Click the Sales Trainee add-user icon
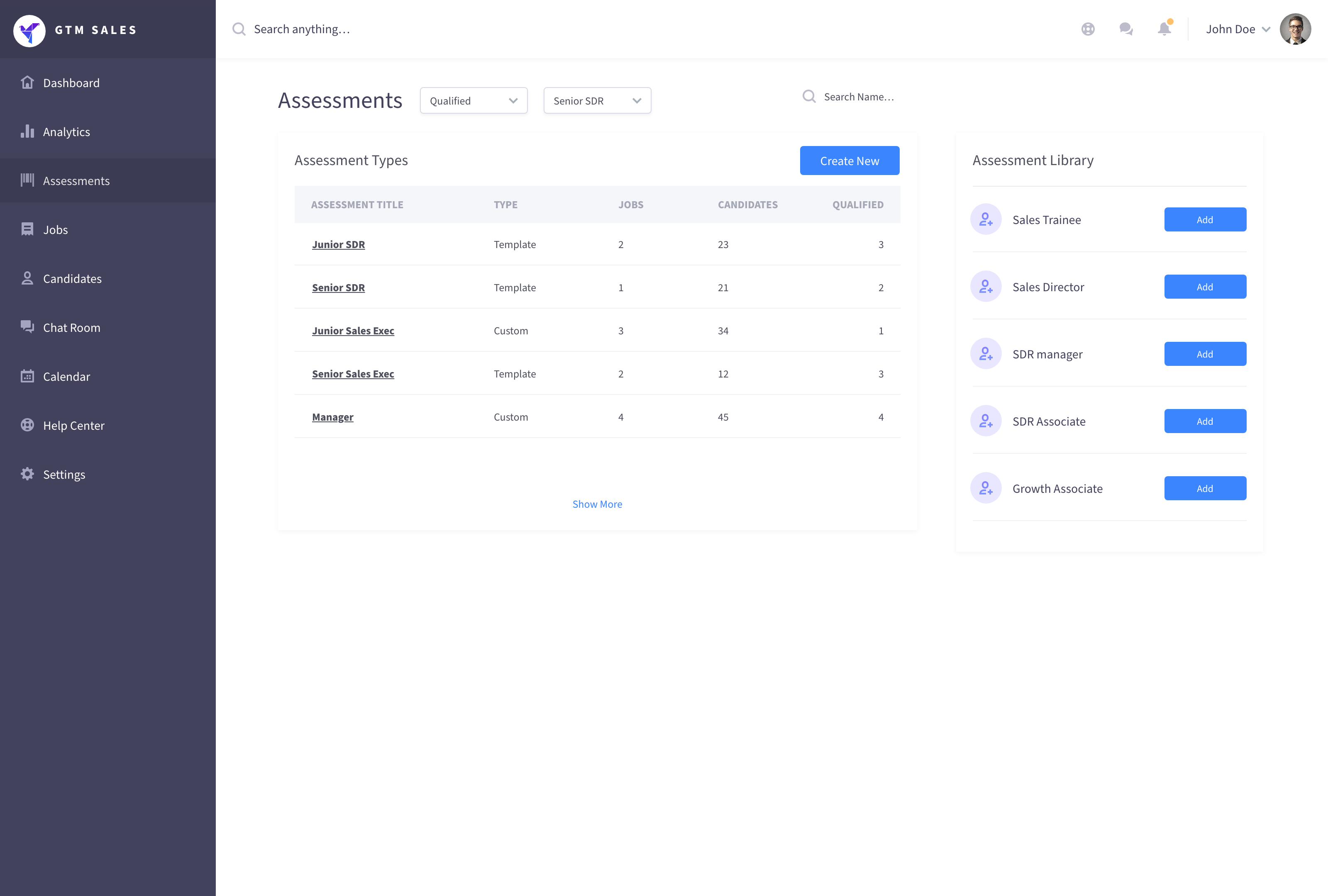1328x896 pixels. (986, 219)
